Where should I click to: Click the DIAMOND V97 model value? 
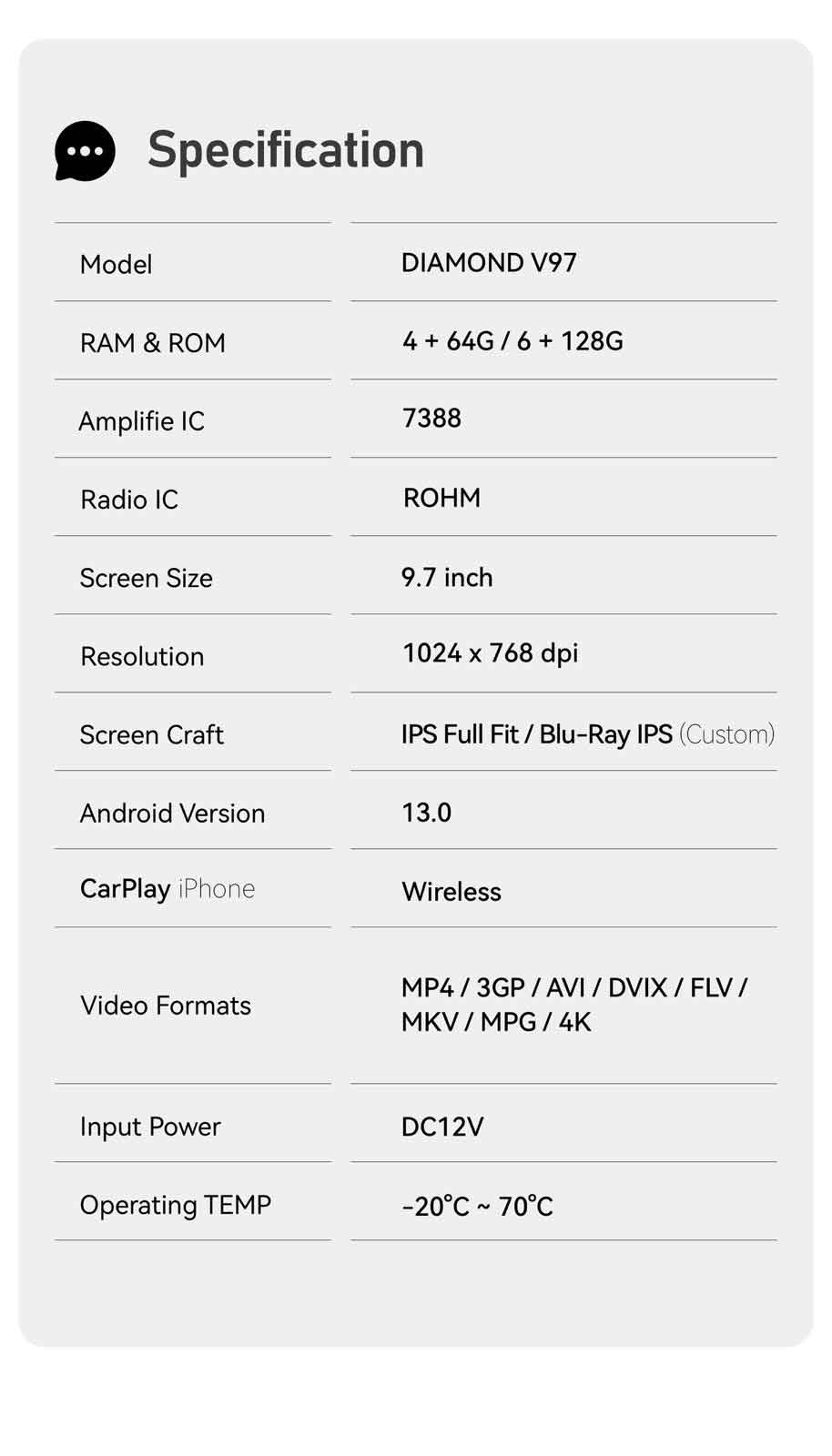489,263
